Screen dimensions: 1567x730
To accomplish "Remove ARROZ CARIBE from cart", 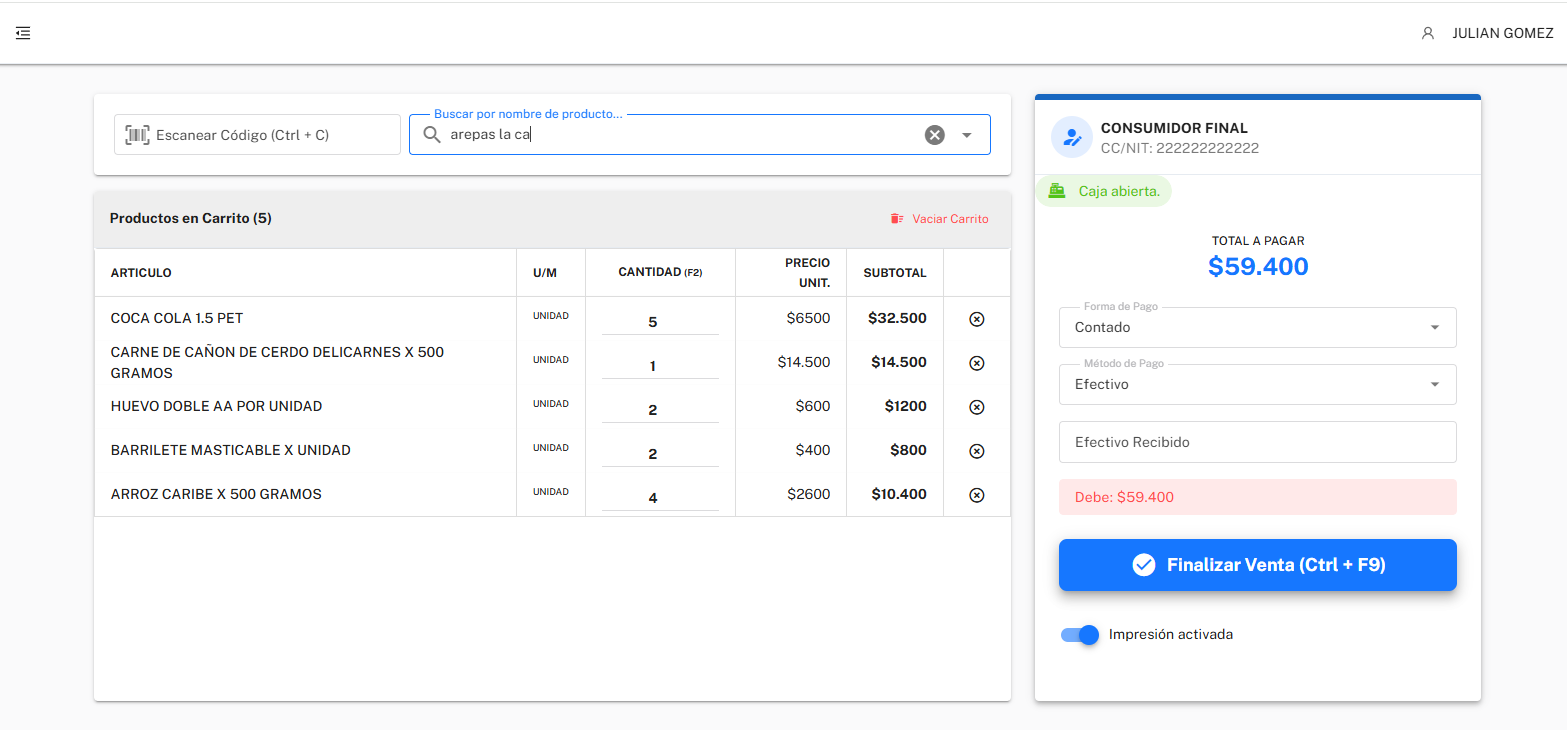I will (977, 495).
